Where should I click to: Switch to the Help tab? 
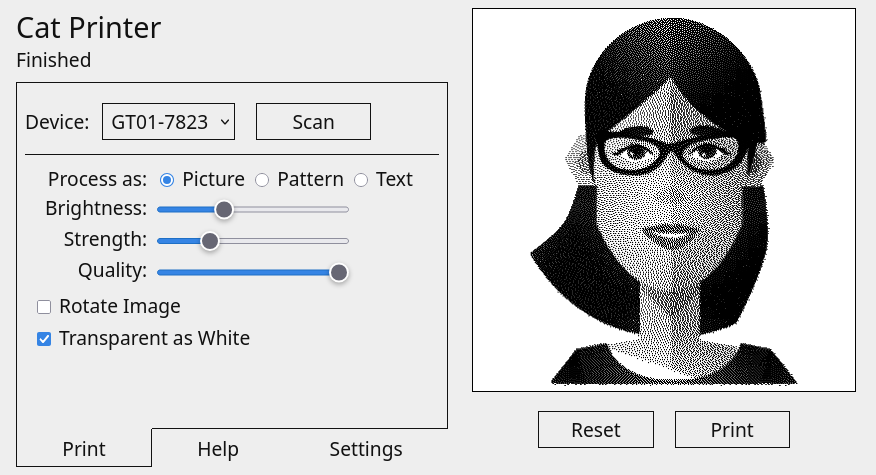click(218, 449)
